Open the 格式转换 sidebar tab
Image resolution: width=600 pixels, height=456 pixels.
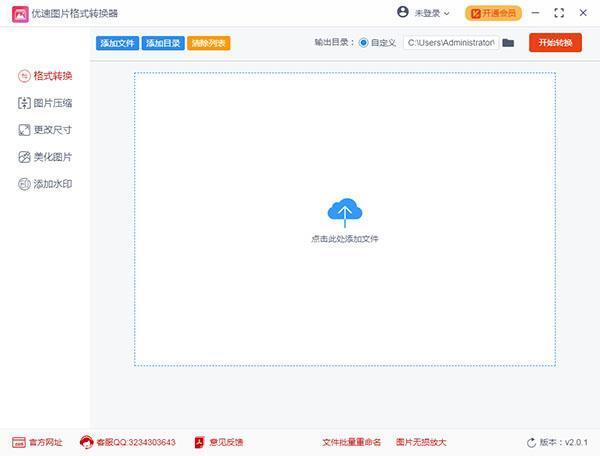click(x=45, y=76)
